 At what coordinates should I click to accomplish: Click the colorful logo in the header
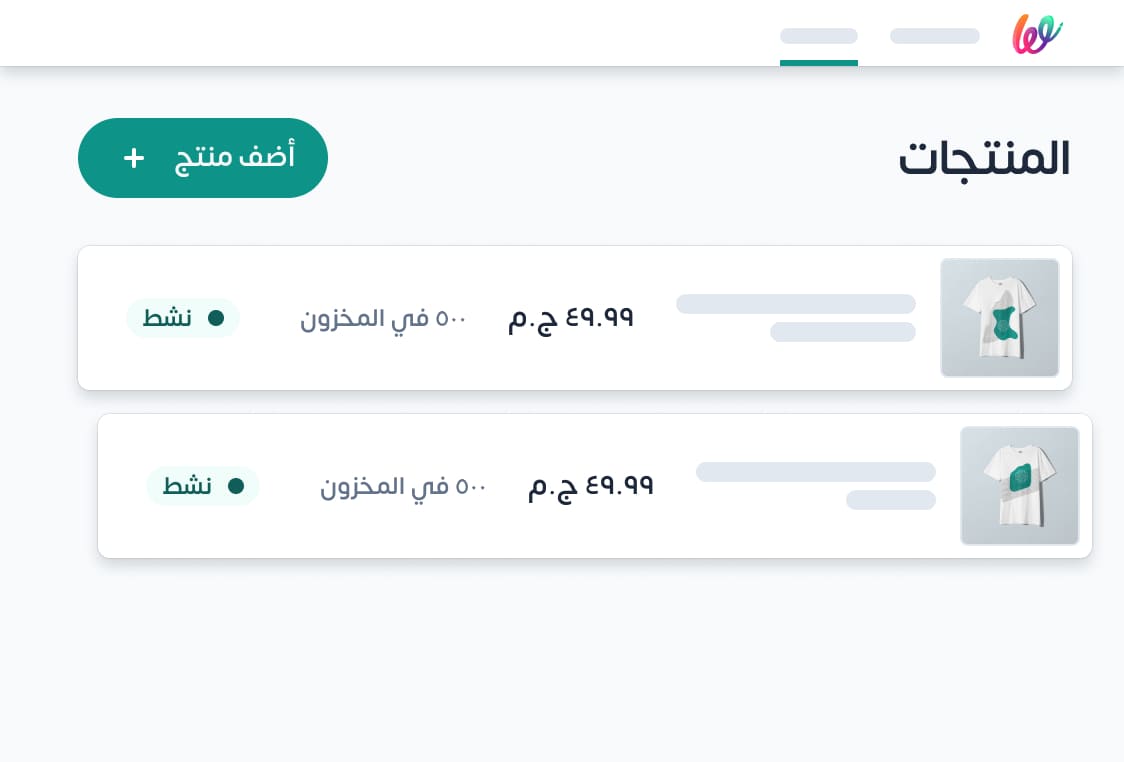pos(1037,34)
